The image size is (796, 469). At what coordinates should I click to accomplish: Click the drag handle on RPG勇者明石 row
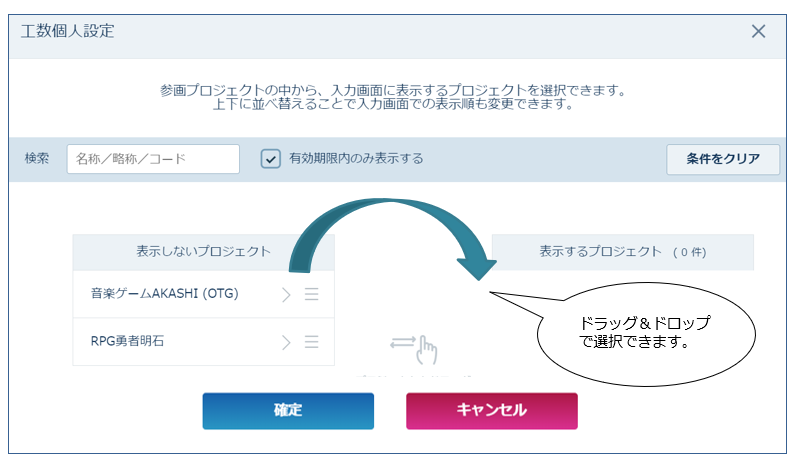click(x=311, y=342)
